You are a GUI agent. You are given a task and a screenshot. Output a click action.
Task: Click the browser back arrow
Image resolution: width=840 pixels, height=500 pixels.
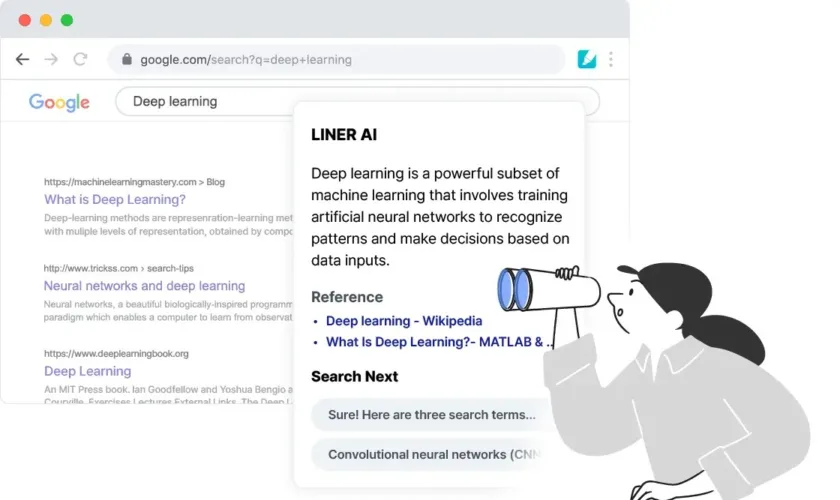pos(22,59)
